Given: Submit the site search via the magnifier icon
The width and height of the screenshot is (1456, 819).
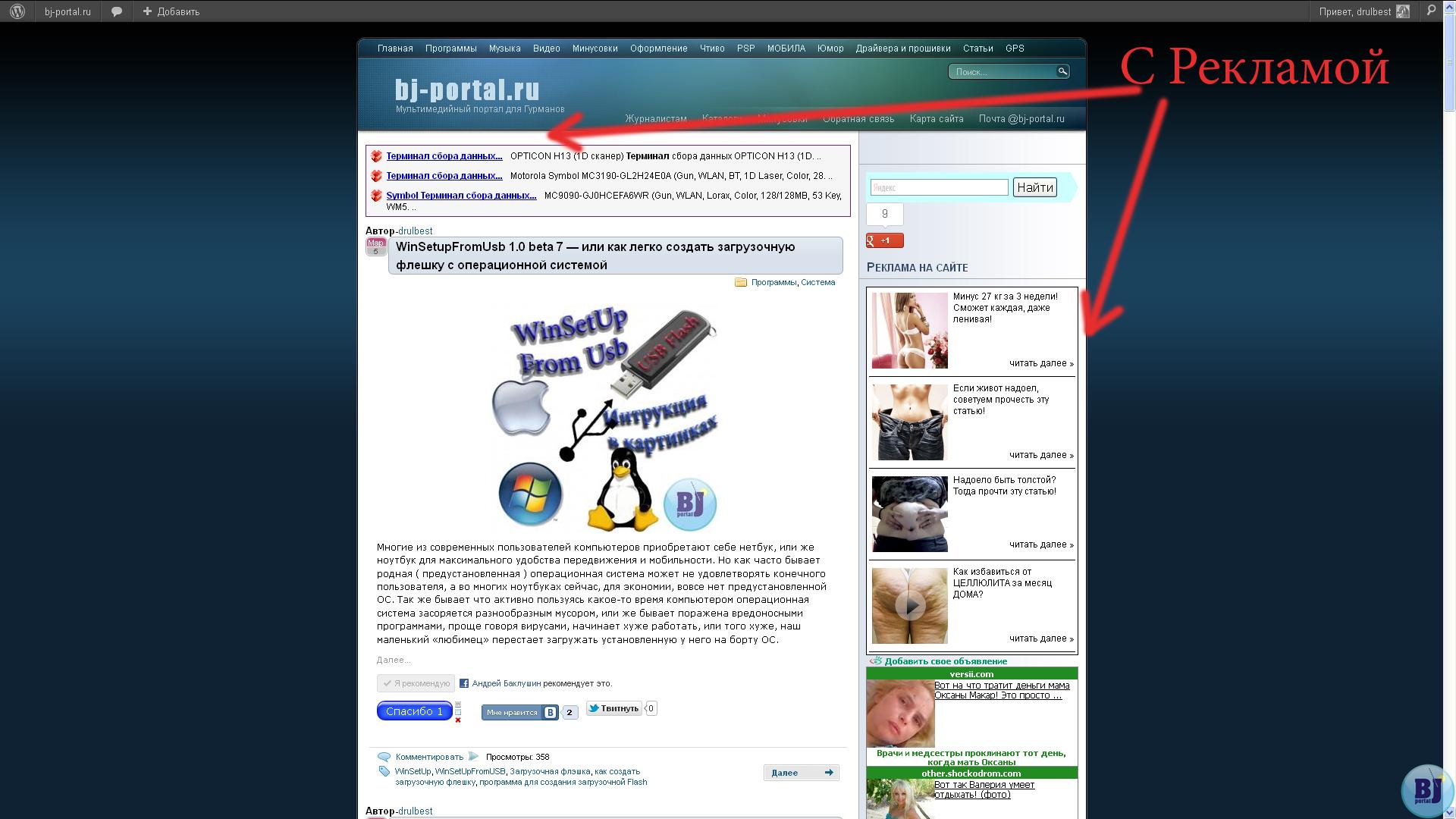Looking at the screenshot, I should tap(1062, 71).
